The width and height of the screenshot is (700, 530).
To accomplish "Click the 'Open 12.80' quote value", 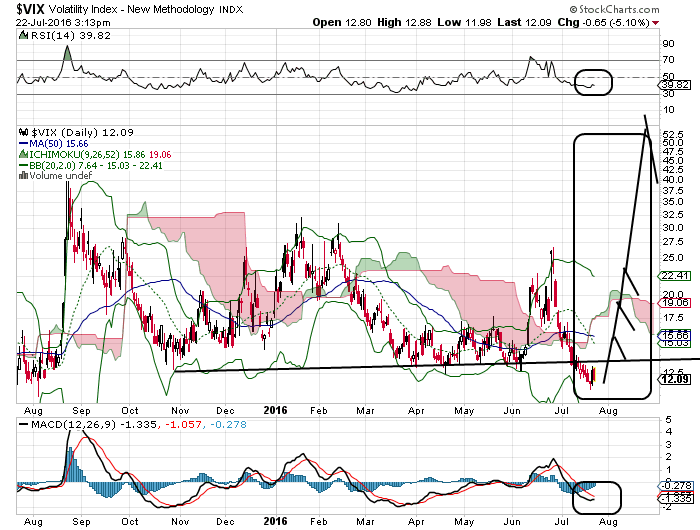I will click(x=342, y=22).
